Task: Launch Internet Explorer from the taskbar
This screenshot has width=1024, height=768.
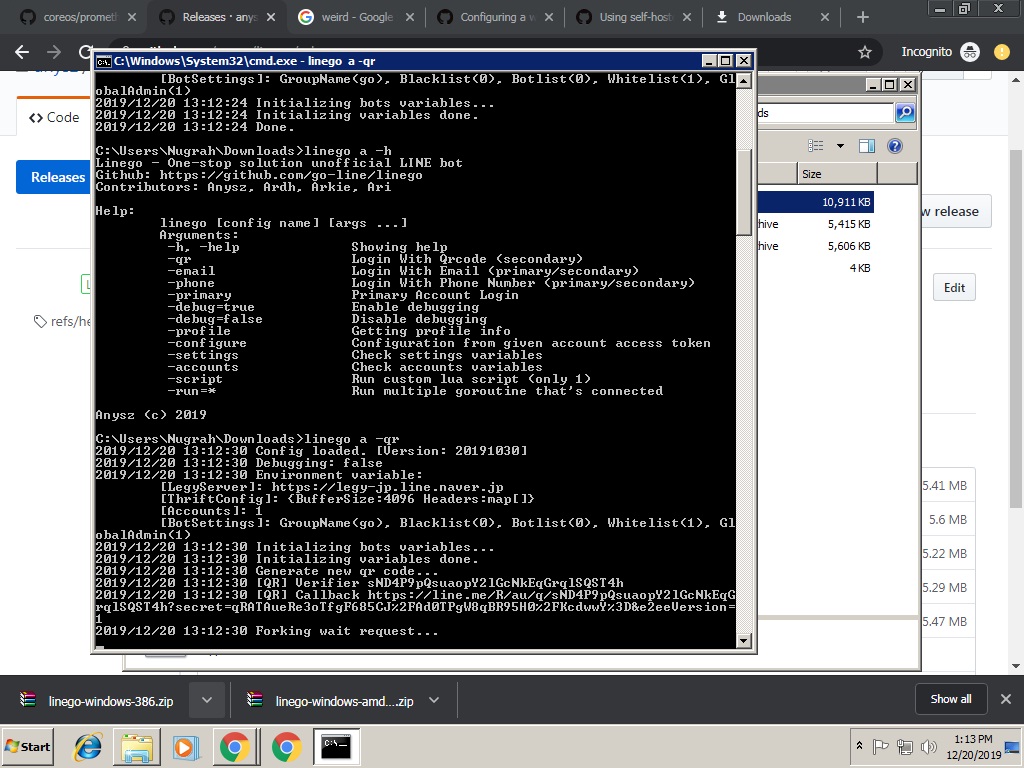Action: pos(88,746)
